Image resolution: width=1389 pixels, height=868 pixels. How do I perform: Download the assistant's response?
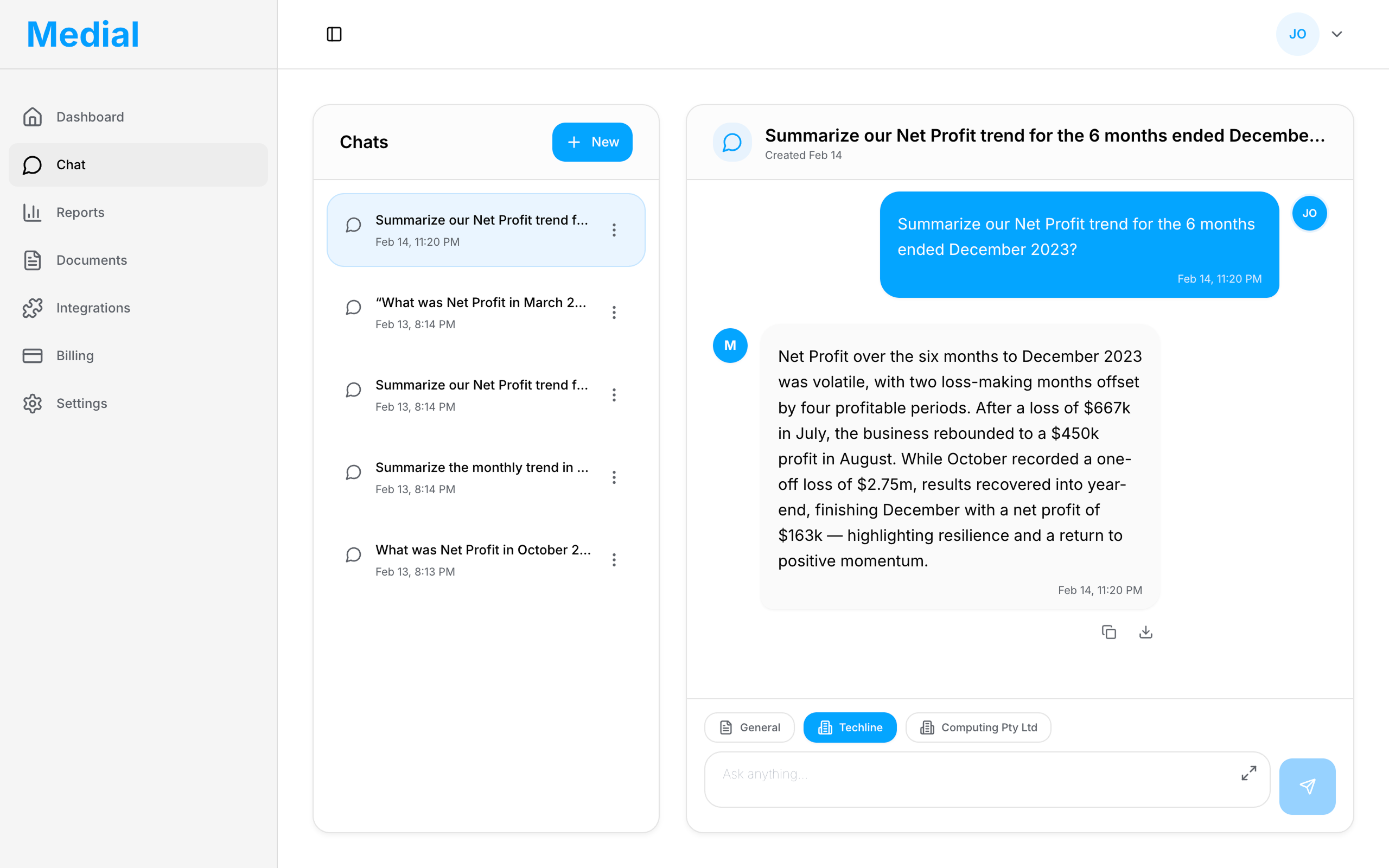tap(1145, 631)
